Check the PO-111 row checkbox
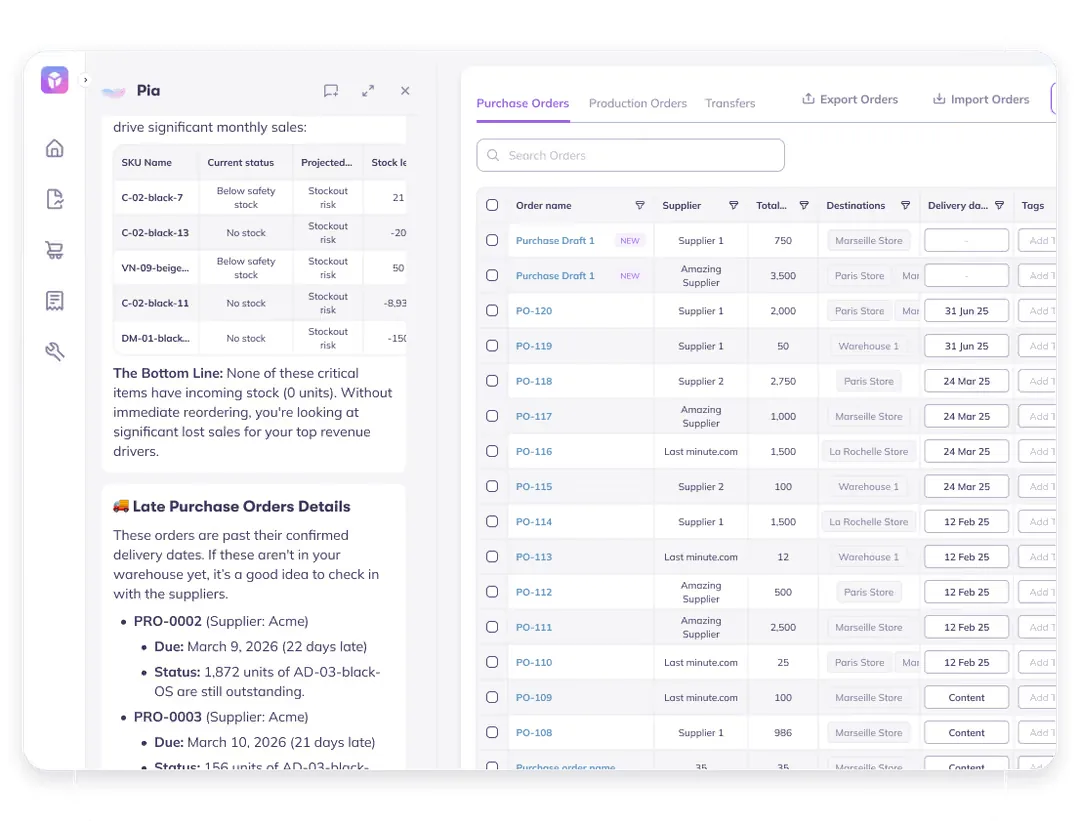This screenshot has height=821, width=1080. tap(492, 627)
